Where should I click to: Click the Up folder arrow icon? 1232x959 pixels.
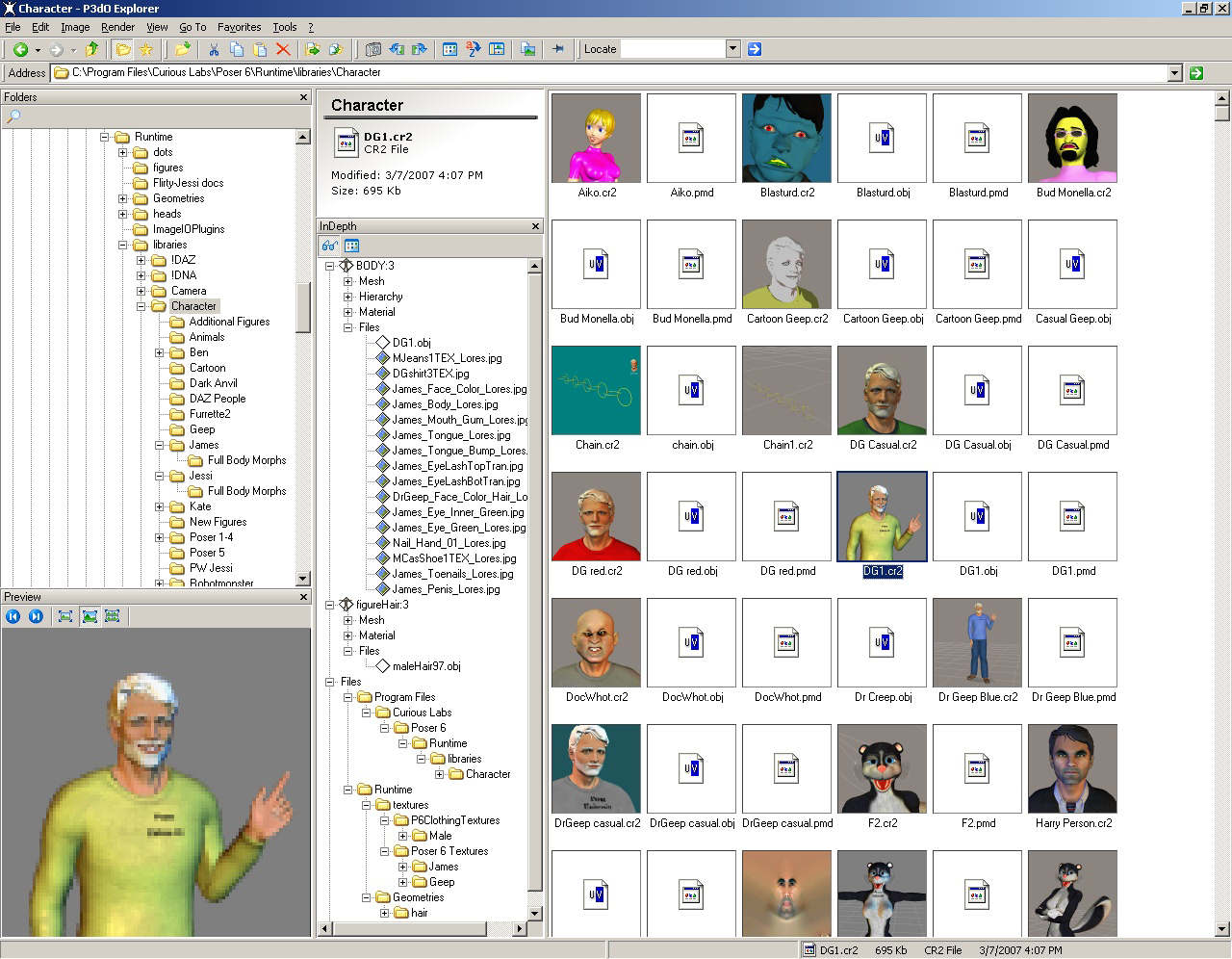click(x=92, y=49)
